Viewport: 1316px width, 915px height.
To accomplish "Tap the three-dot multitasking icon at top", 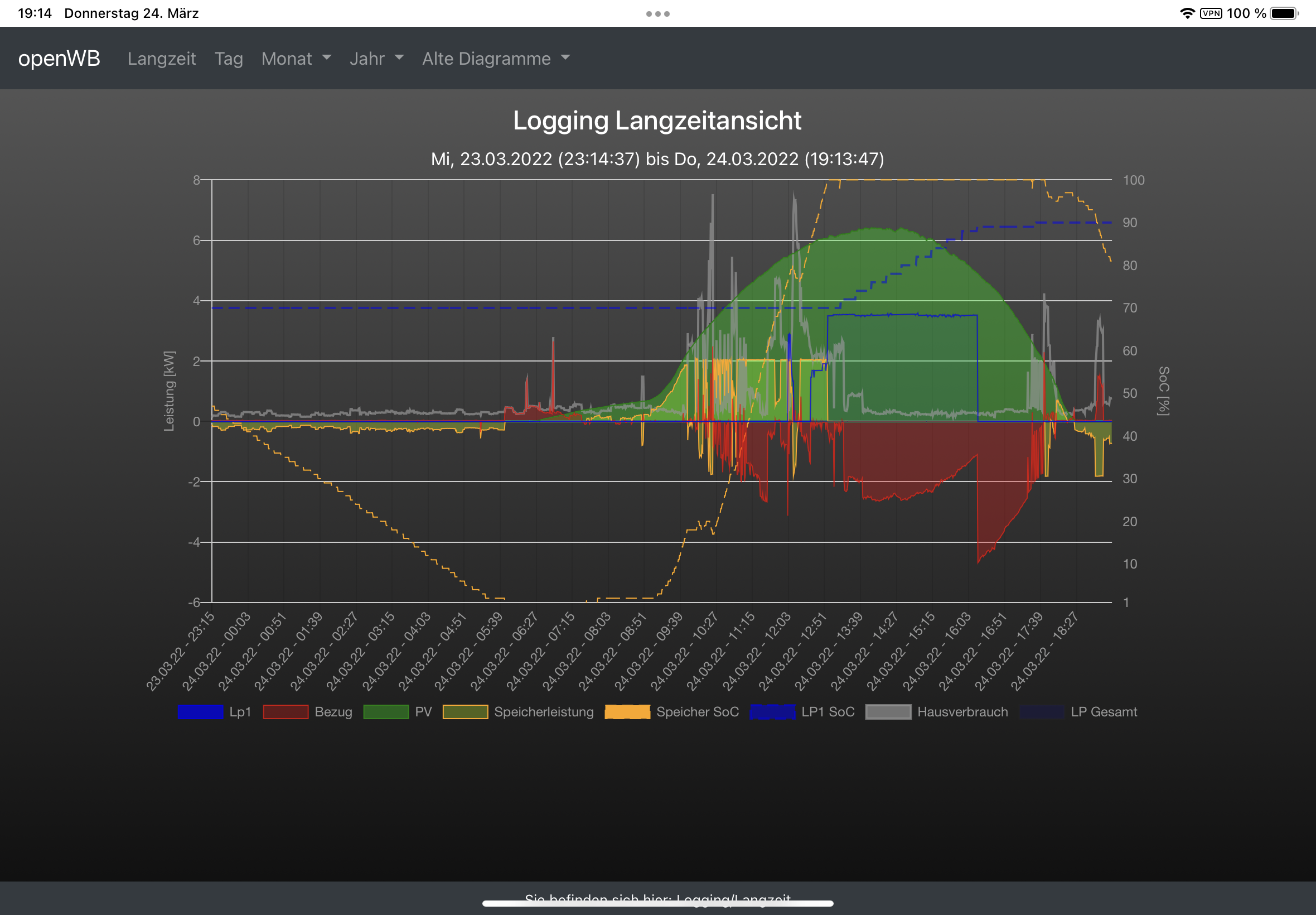I will pyautogui.click(x=657, y=14).
